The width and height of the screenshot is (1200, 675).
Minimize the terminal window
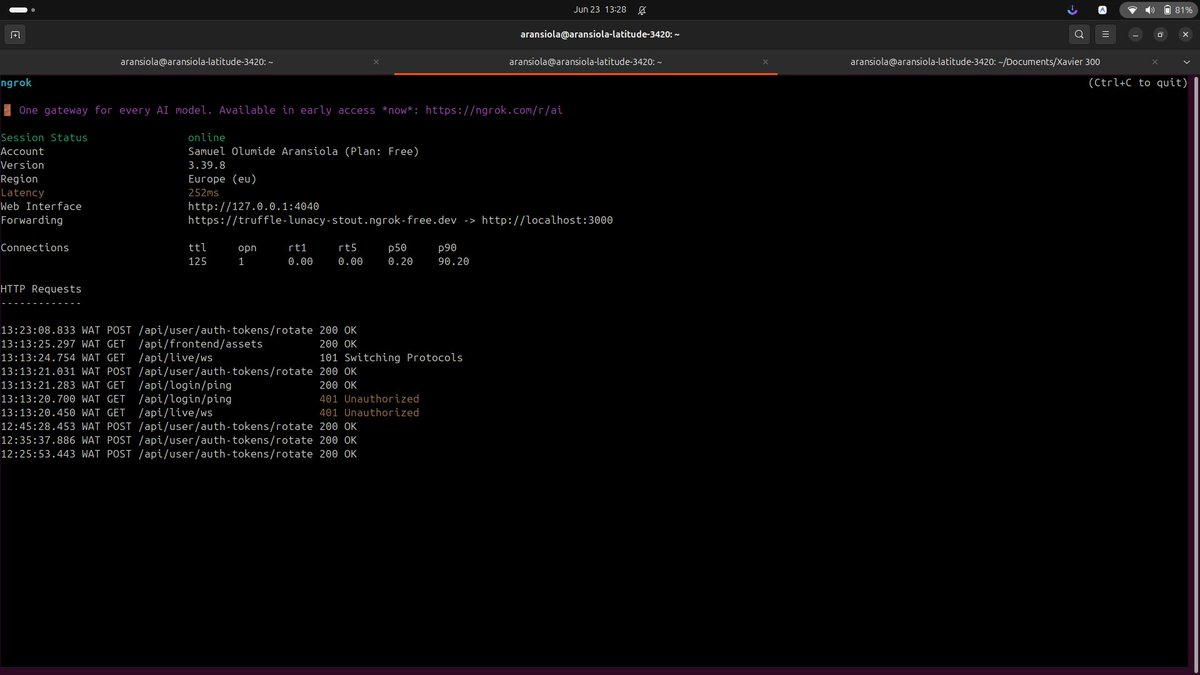point(1135,34)
